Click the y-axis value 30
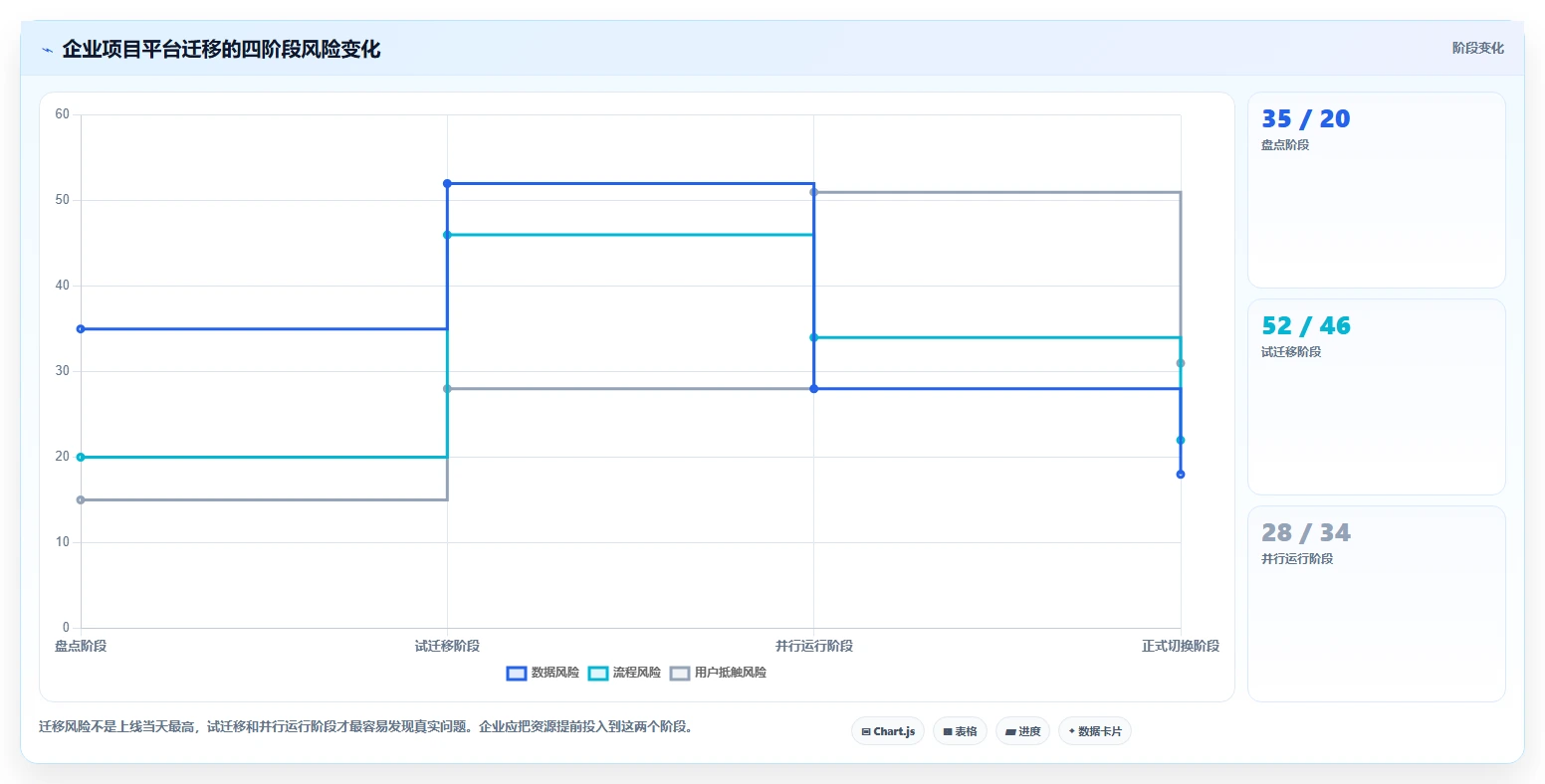 coord(63,371)
